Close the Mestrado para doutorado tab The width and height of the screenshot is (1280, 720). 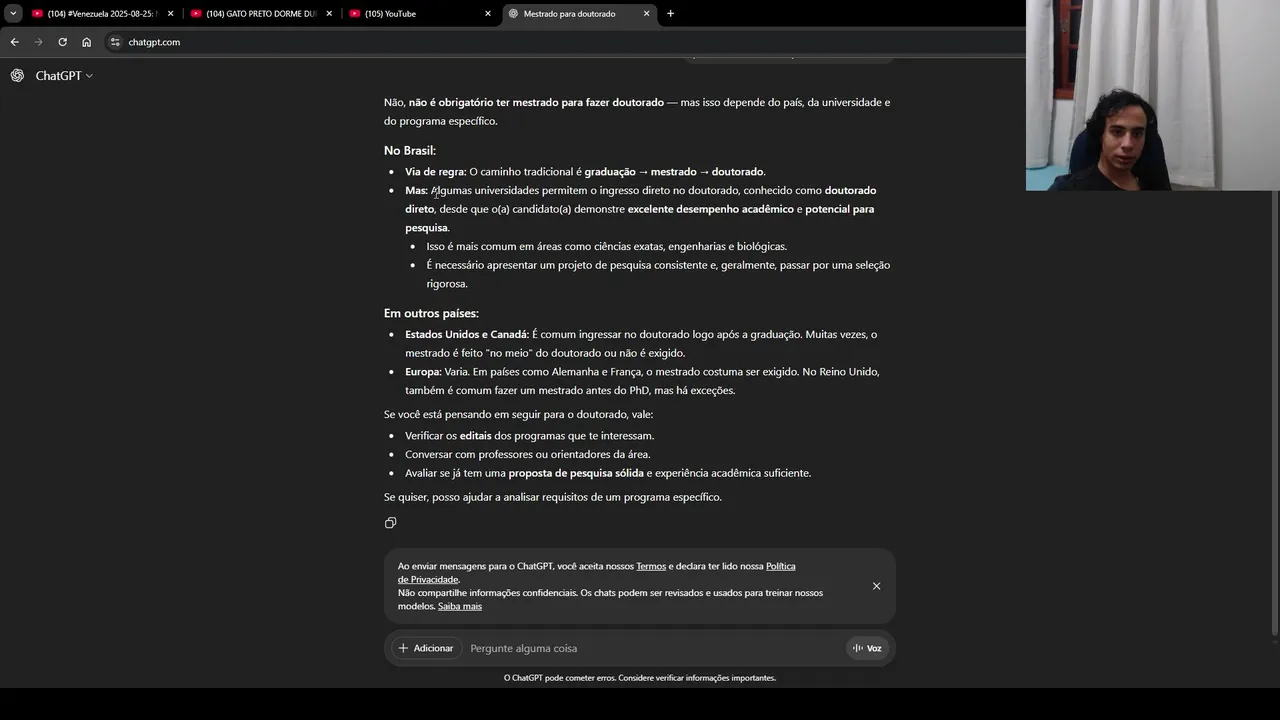(x=646, y=14)
